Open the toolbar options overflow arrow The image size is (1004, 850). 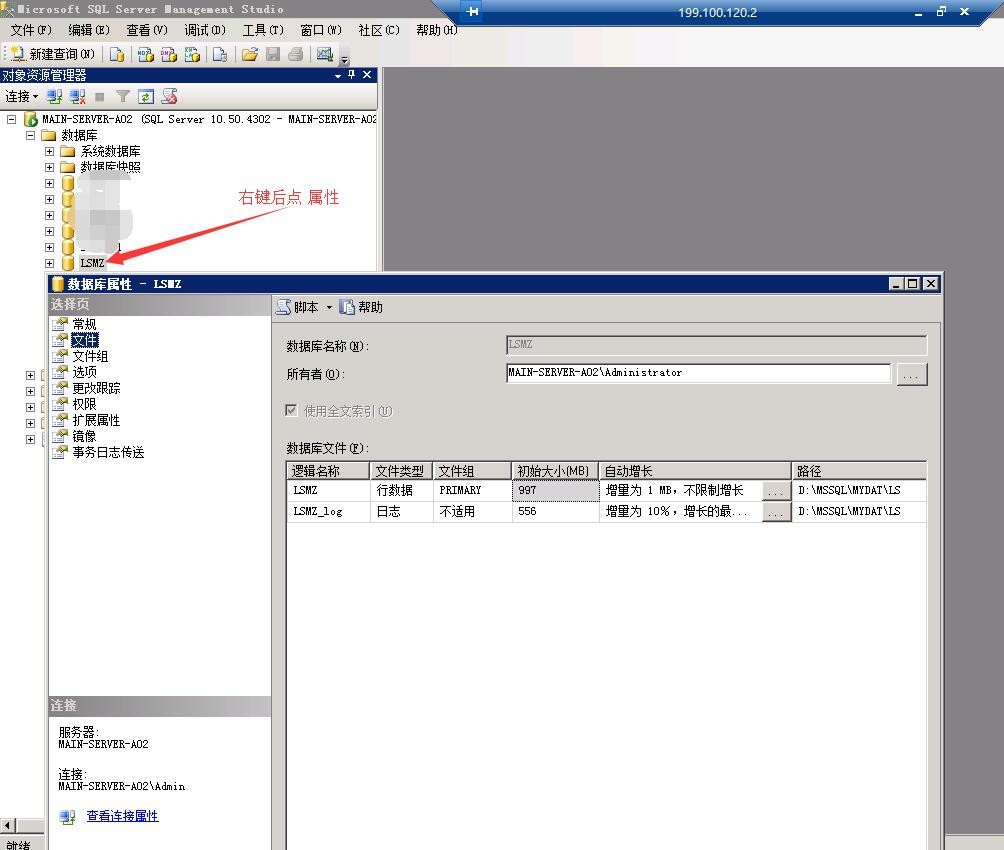coord(344,59)
